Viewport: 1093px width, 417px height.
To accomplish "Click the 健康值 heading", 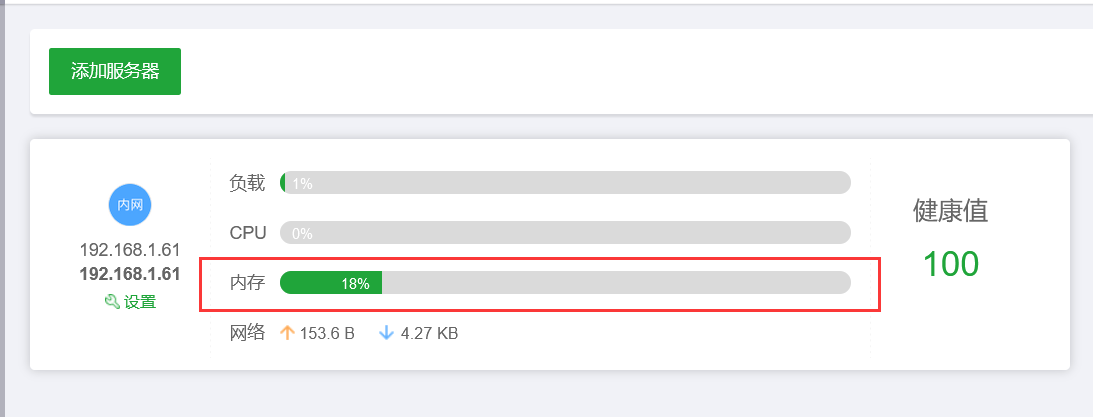I will pyautogui.click(x=951, y=211).
